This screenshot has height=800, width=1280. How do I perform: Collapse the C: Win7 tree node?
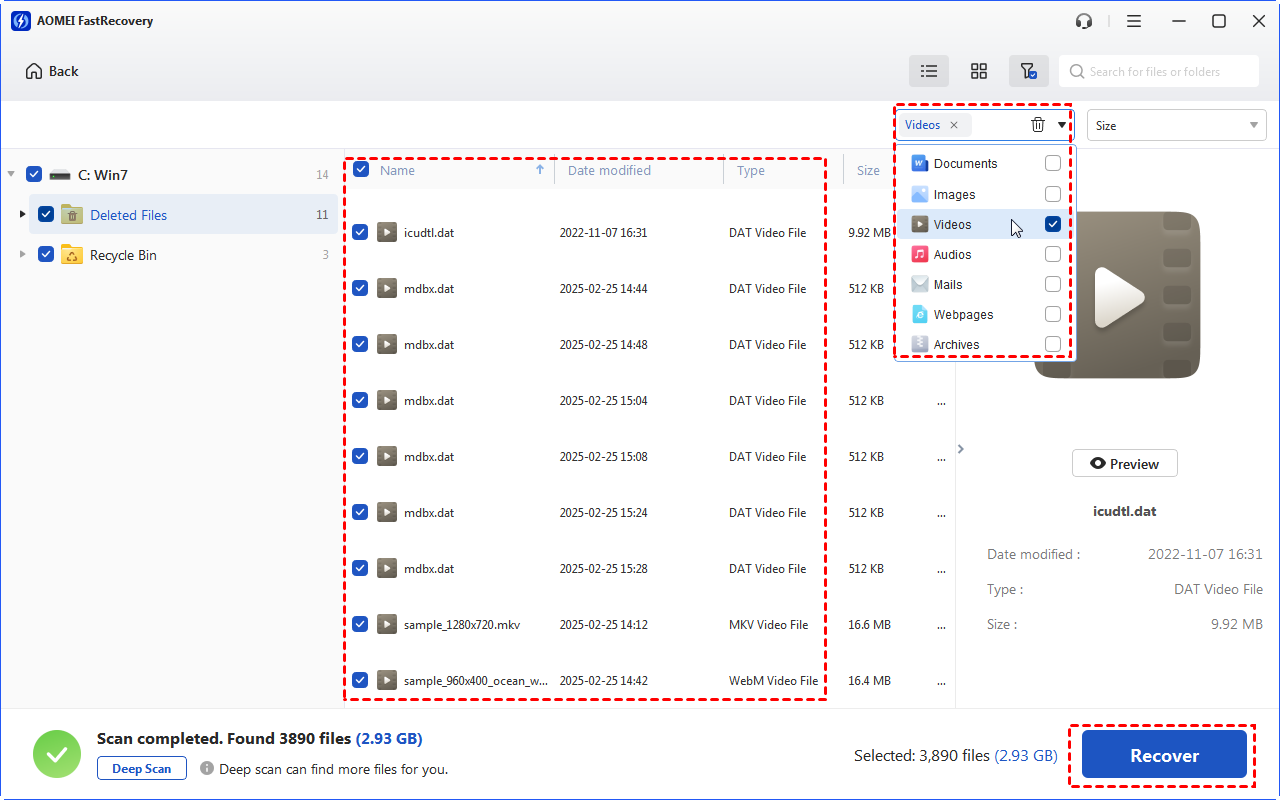11,174
